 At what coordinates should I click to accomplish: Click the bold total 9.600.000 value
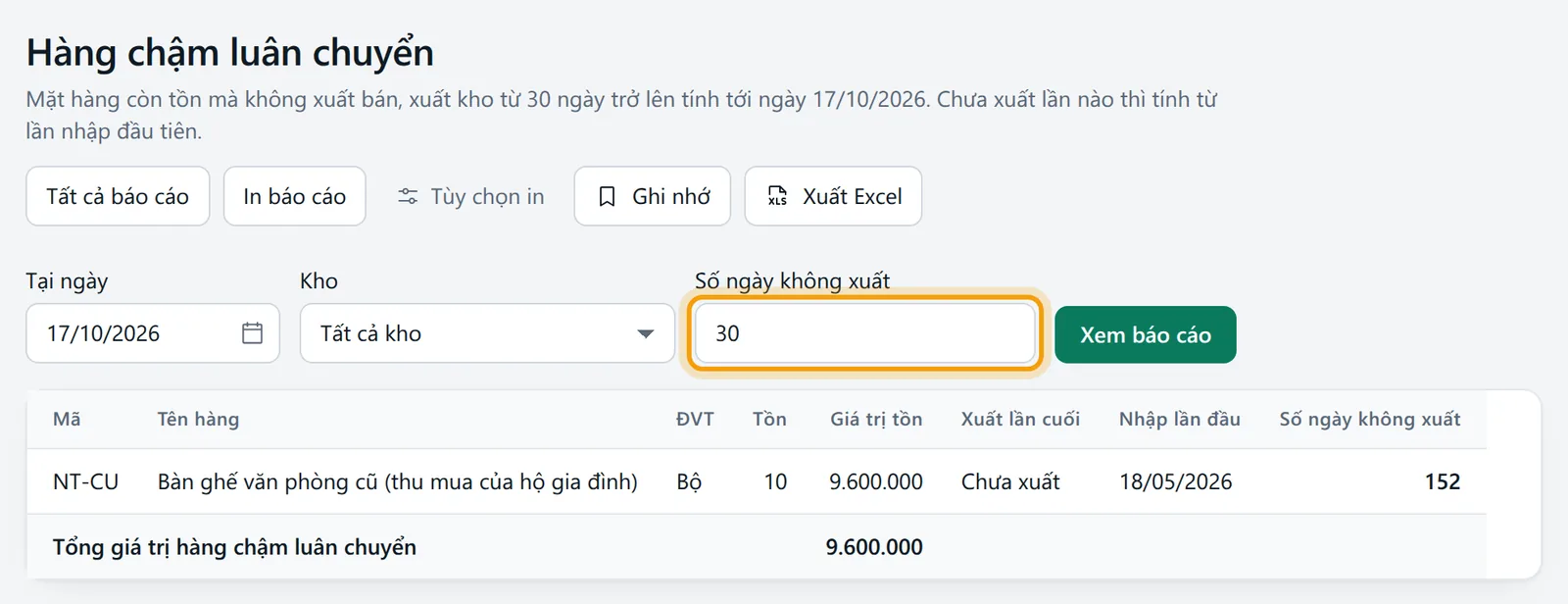tap(874, 547)
